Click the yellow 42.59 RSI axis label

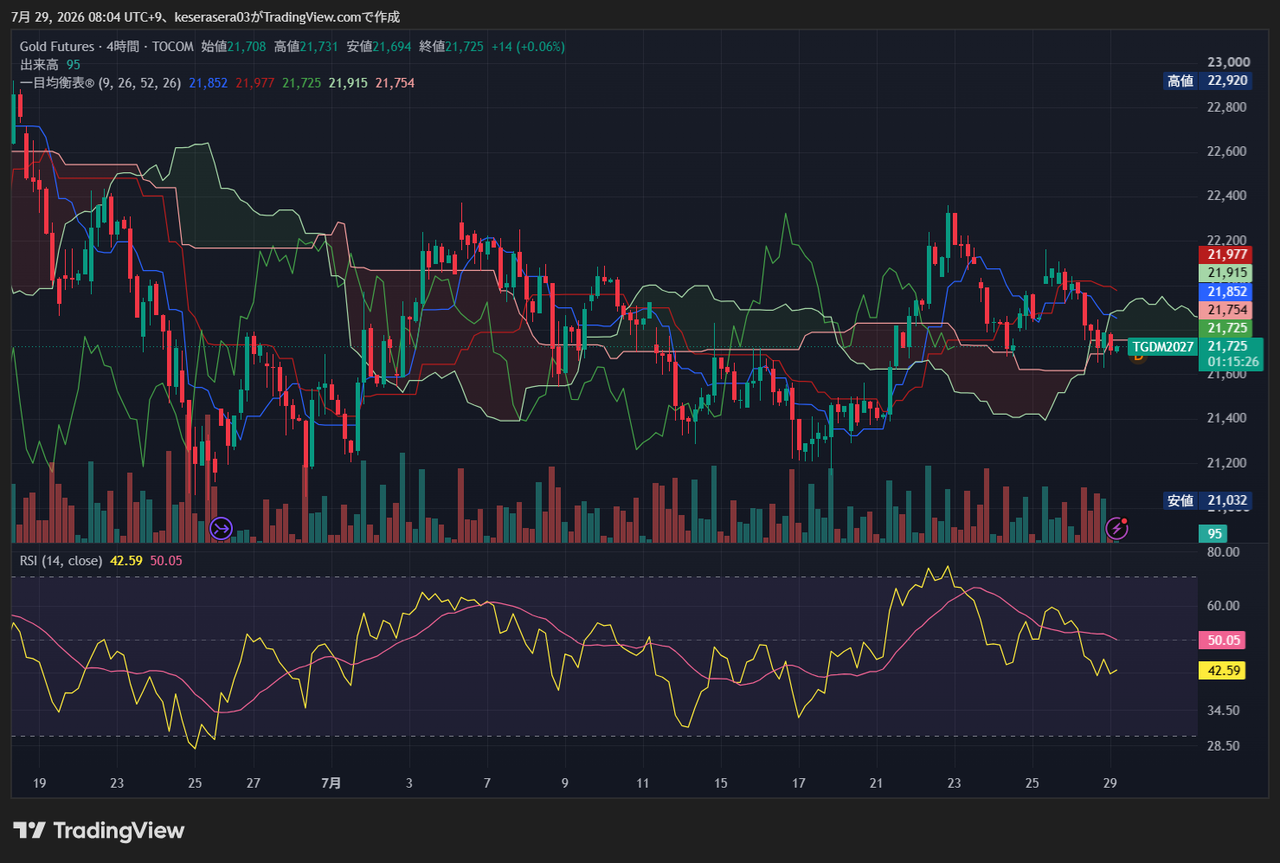coord(1222,671)
